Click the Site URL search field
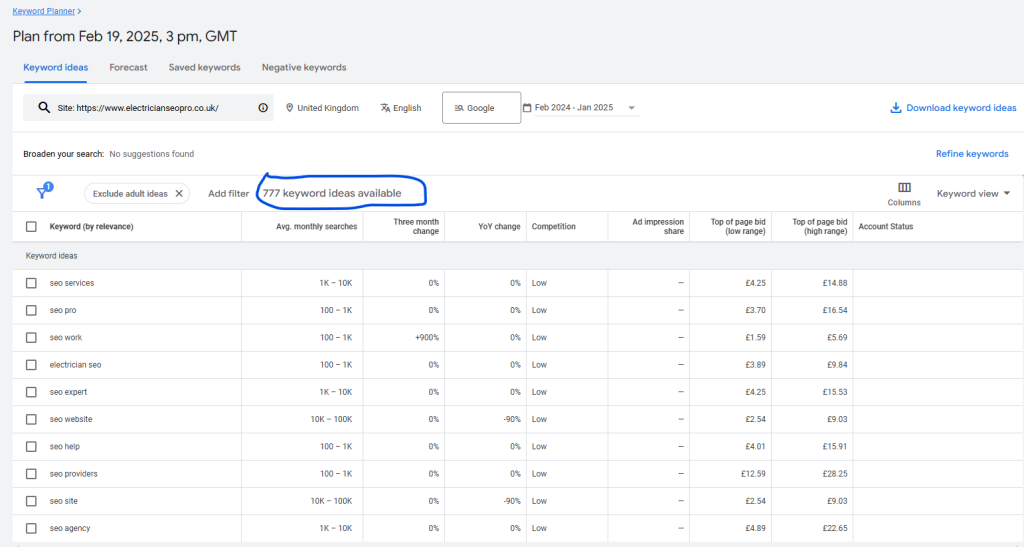 148,108
